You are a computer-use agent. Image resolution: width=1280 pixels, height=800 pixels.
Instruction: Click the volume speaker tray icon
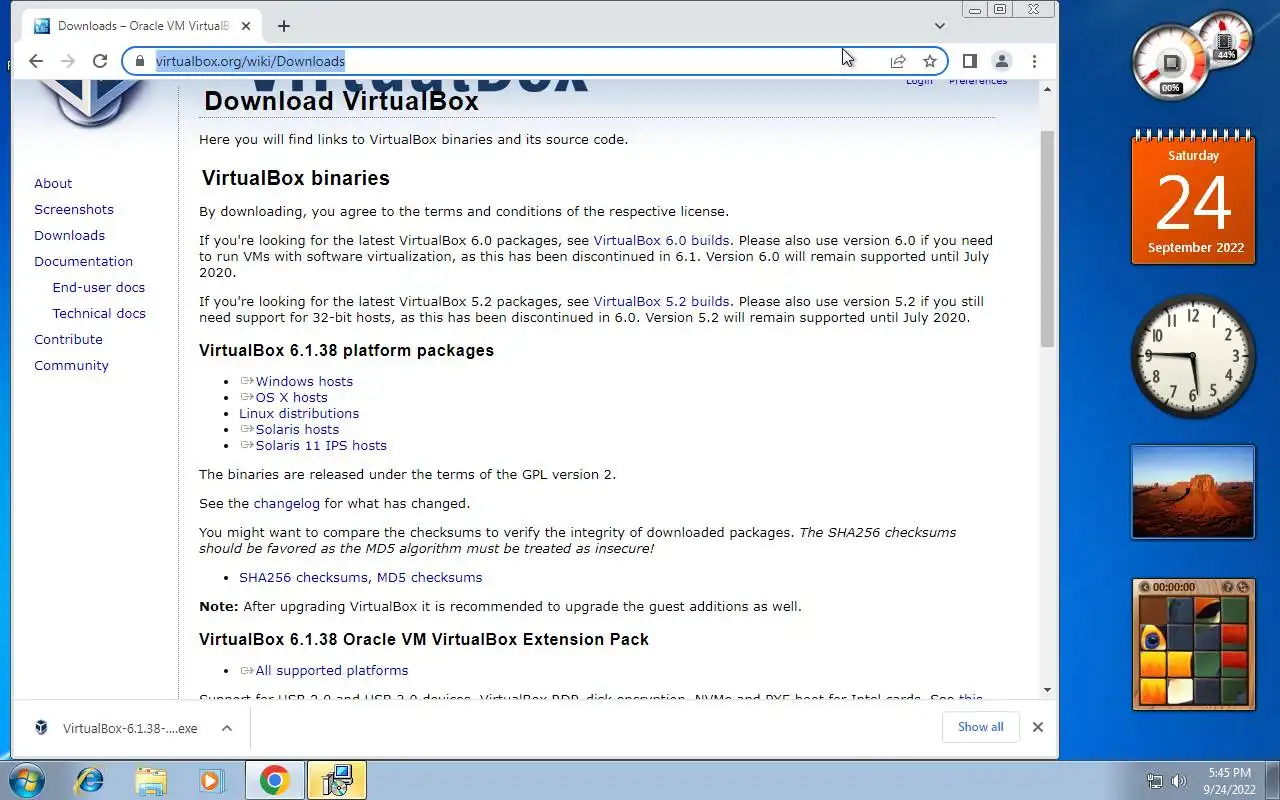pos(1179,781)
